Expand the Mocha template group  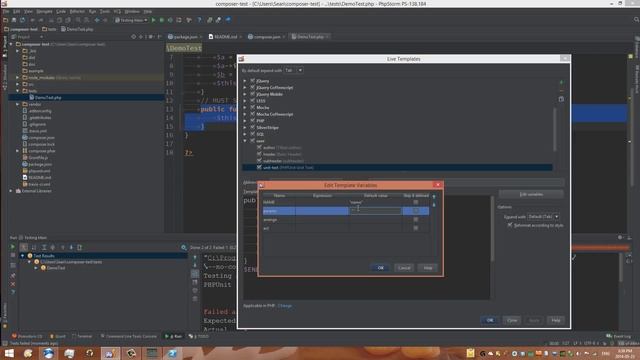pyautogui.click(x=245, y=108)
